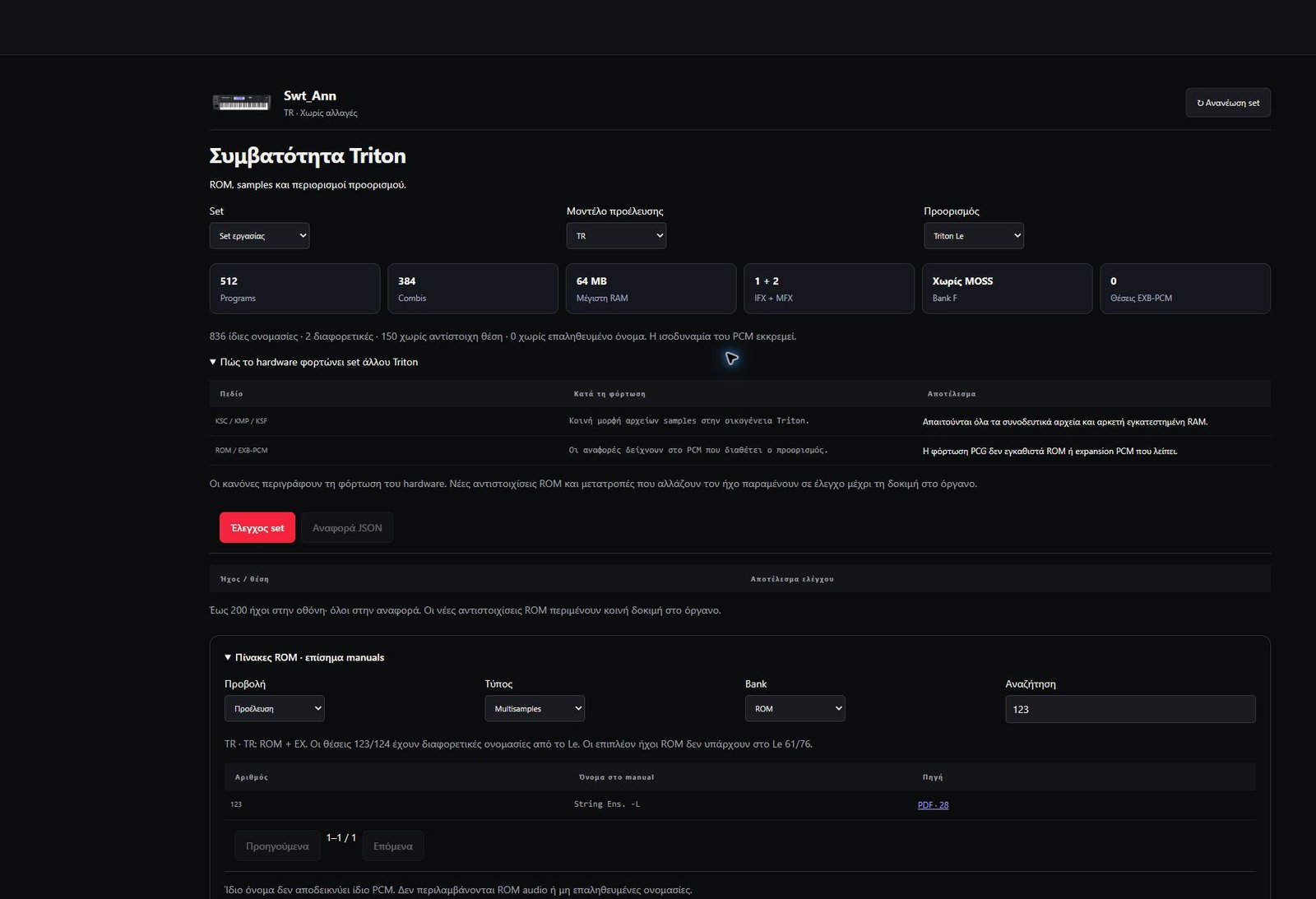
Task: Click the Ανανέωση set button
Action: click(1228, 103)
